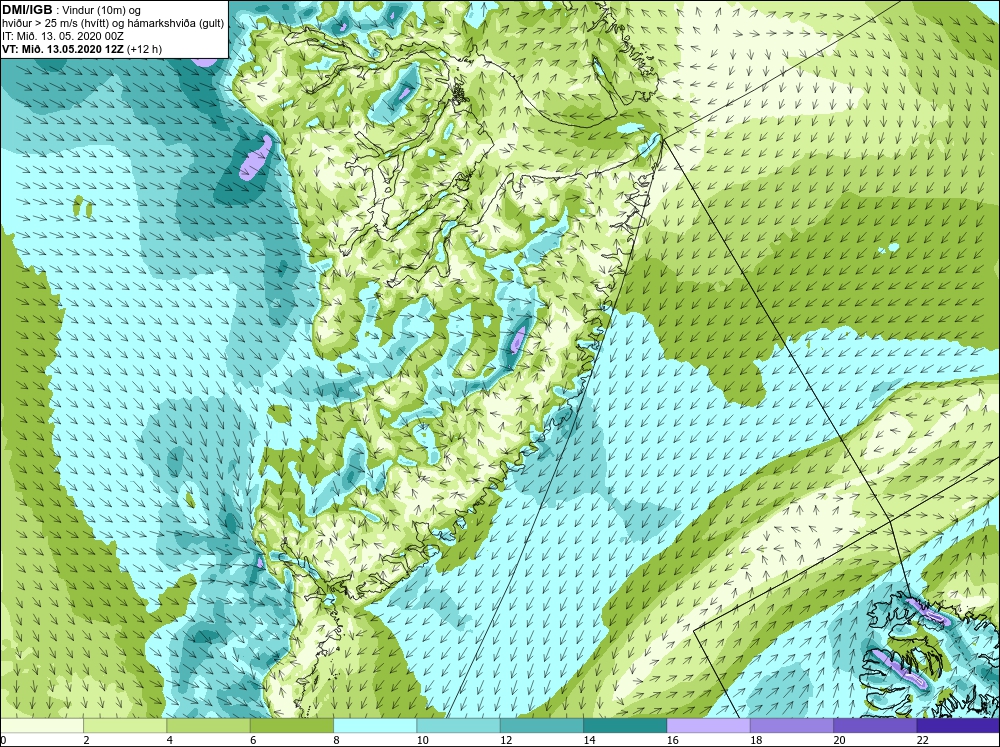The width and height of the screenshot is (1000, 747).
Task: Click the 8–10 m/s light cyan swatch
Action: (x=375, y=725)
